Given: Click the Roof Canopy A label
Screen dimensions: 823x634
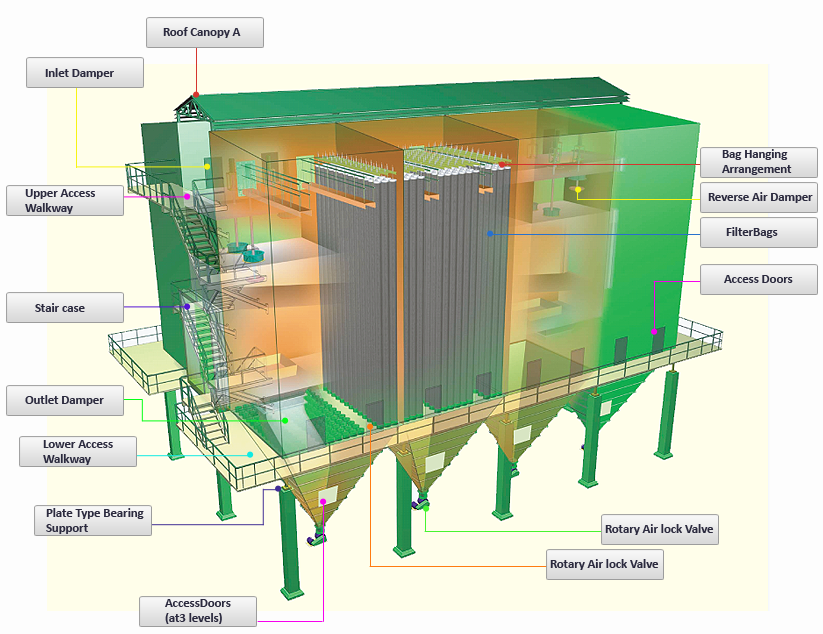Looking at the screenshot, I should point(205,32).
